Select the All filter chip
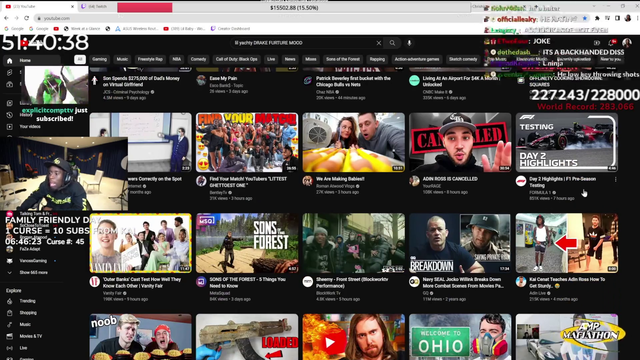This screenshot has height=360, width=640. click(80, 59)
